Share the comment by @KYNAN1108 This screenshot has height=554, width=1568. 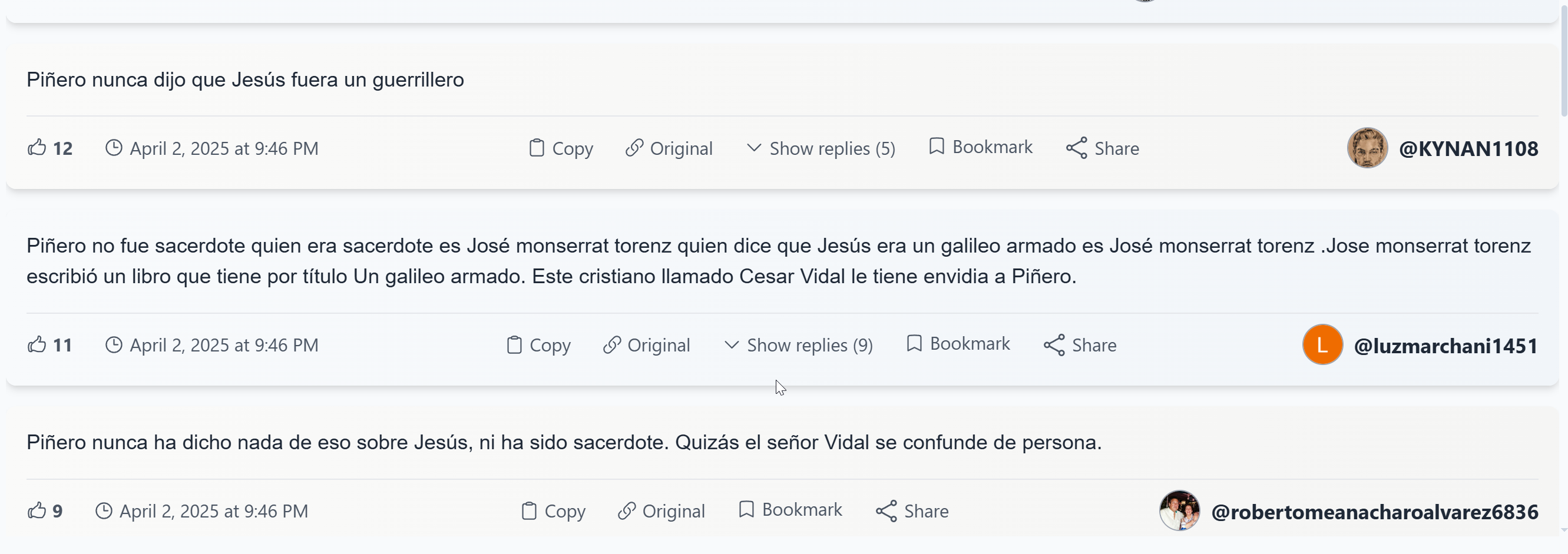(x=1102, y=148)
